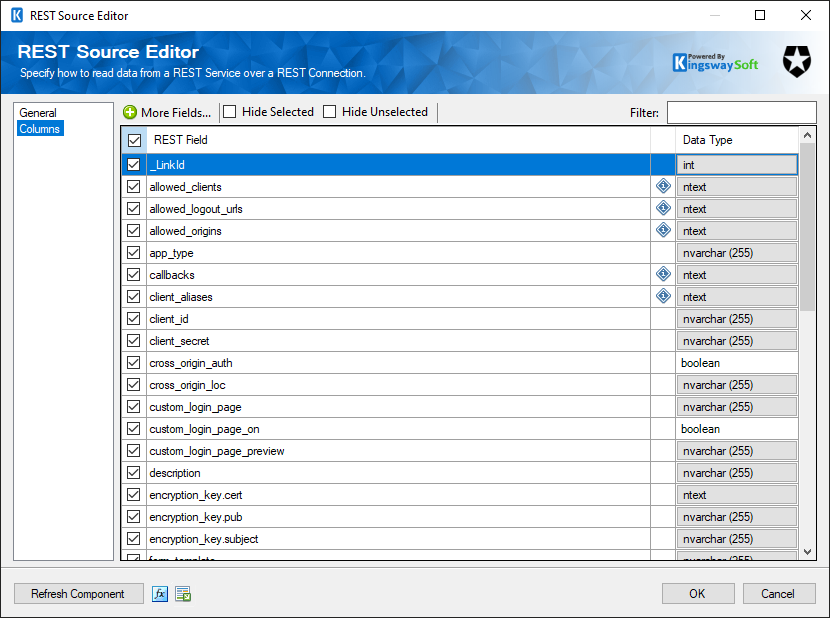Select the client_aliases field name

pos(181,297)
